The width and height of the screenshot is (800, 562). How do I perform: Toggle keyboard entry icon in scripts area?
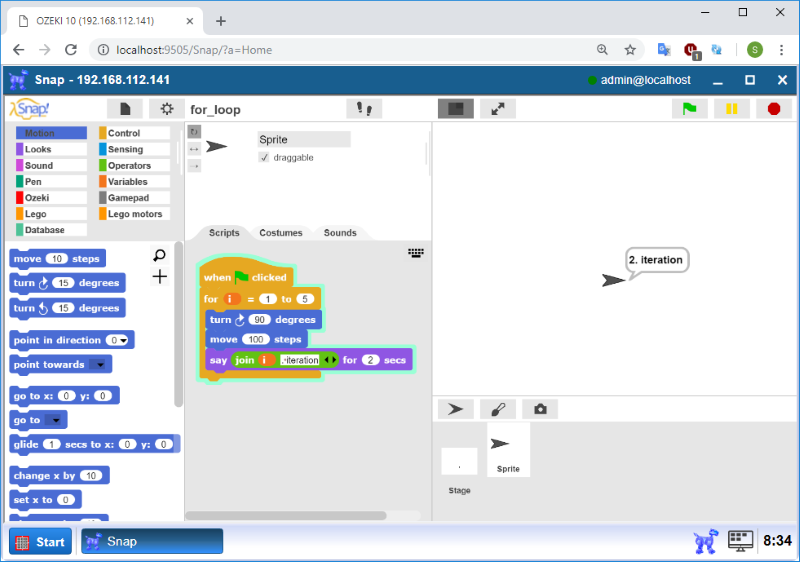tap(416, 253)
